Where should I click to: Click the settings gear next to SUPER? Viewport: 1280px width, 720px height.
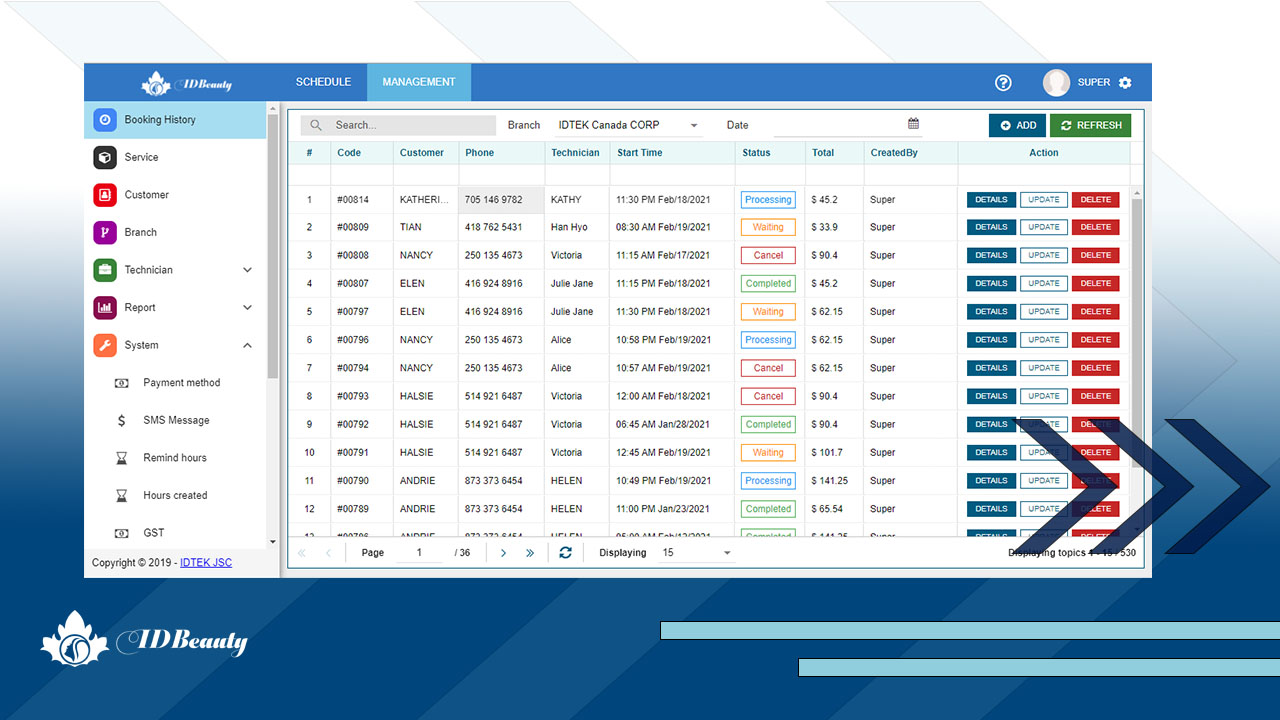point(1125,83)
